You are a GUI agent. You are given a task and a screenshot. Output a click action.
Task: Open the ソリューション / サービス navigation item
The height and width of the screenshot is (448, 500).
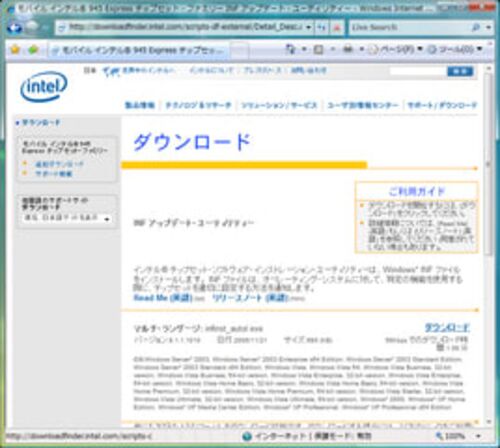(x=279, y=106)
